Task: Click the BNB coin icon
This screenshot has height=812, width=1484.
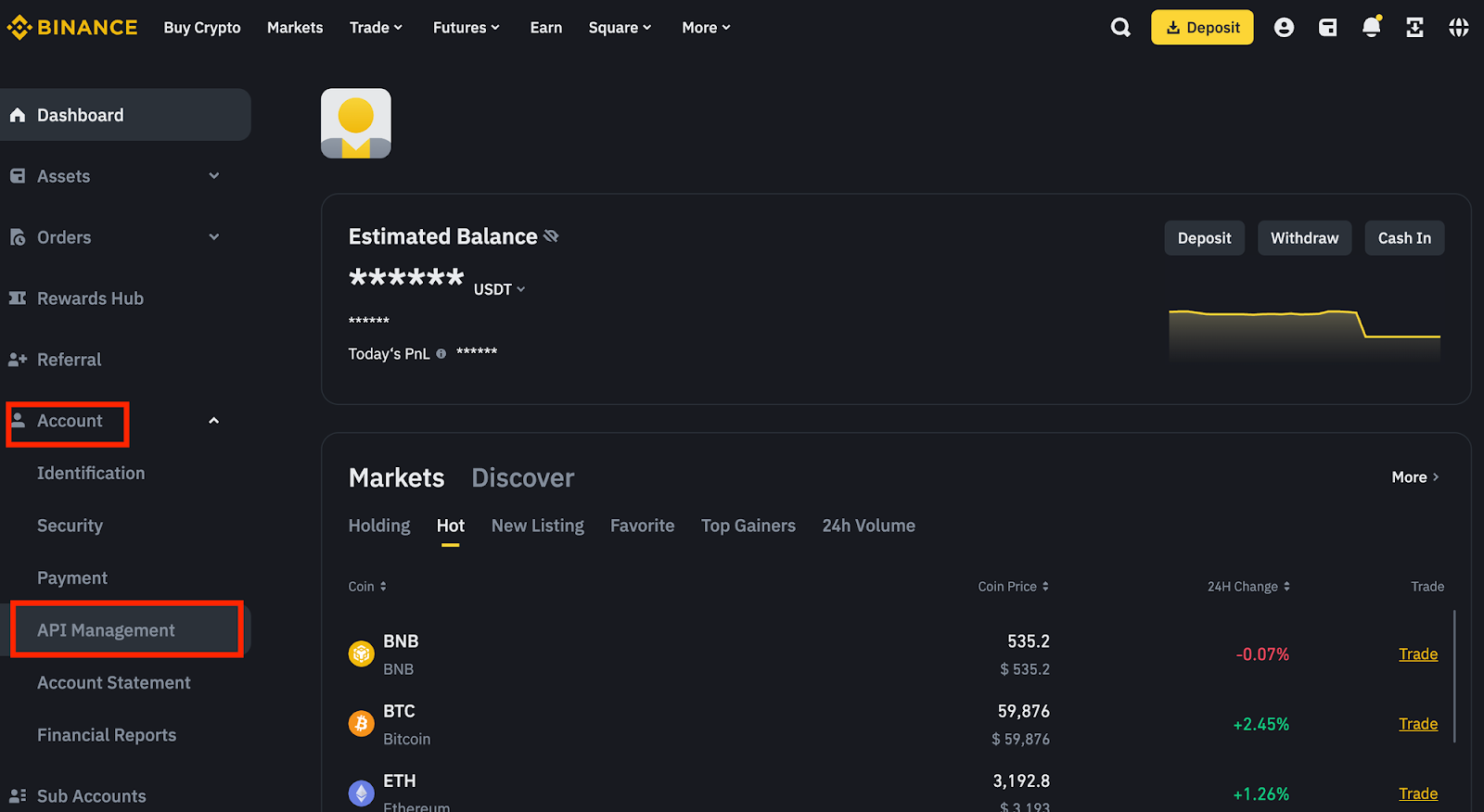Action: (x=361, y=653)
